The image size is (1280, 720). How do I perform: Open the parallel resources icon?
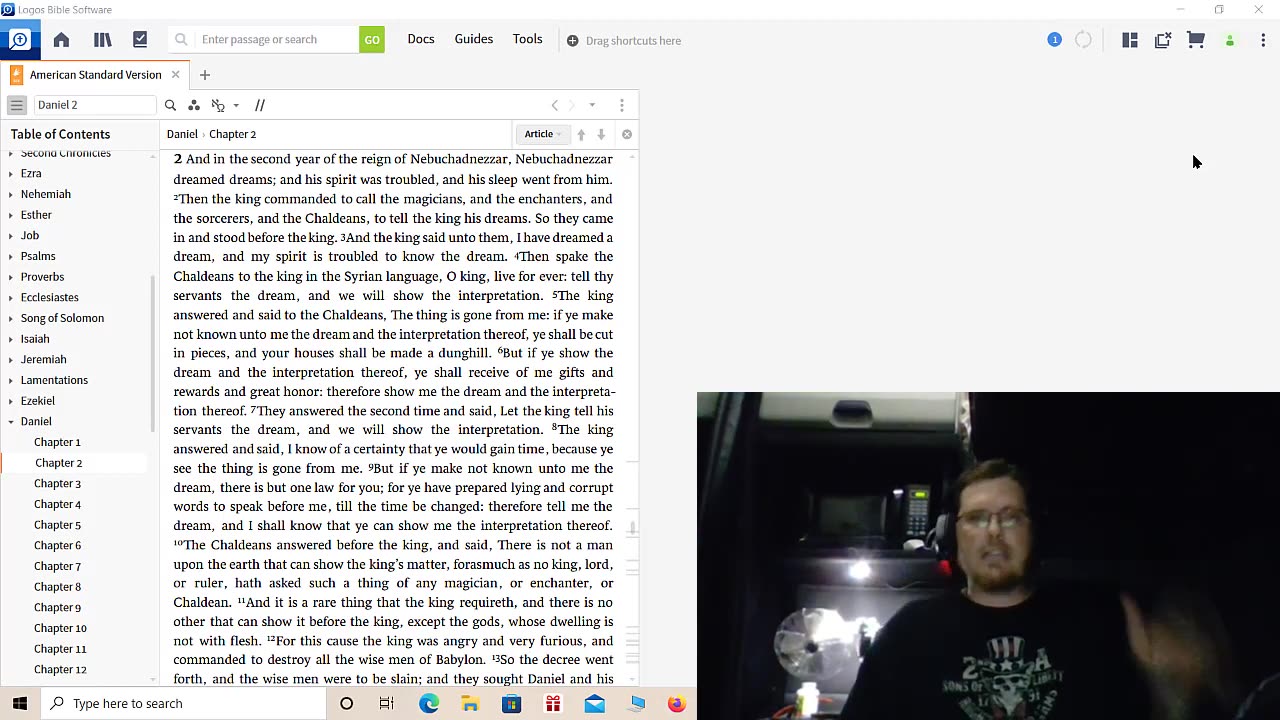tap(218, 105)
